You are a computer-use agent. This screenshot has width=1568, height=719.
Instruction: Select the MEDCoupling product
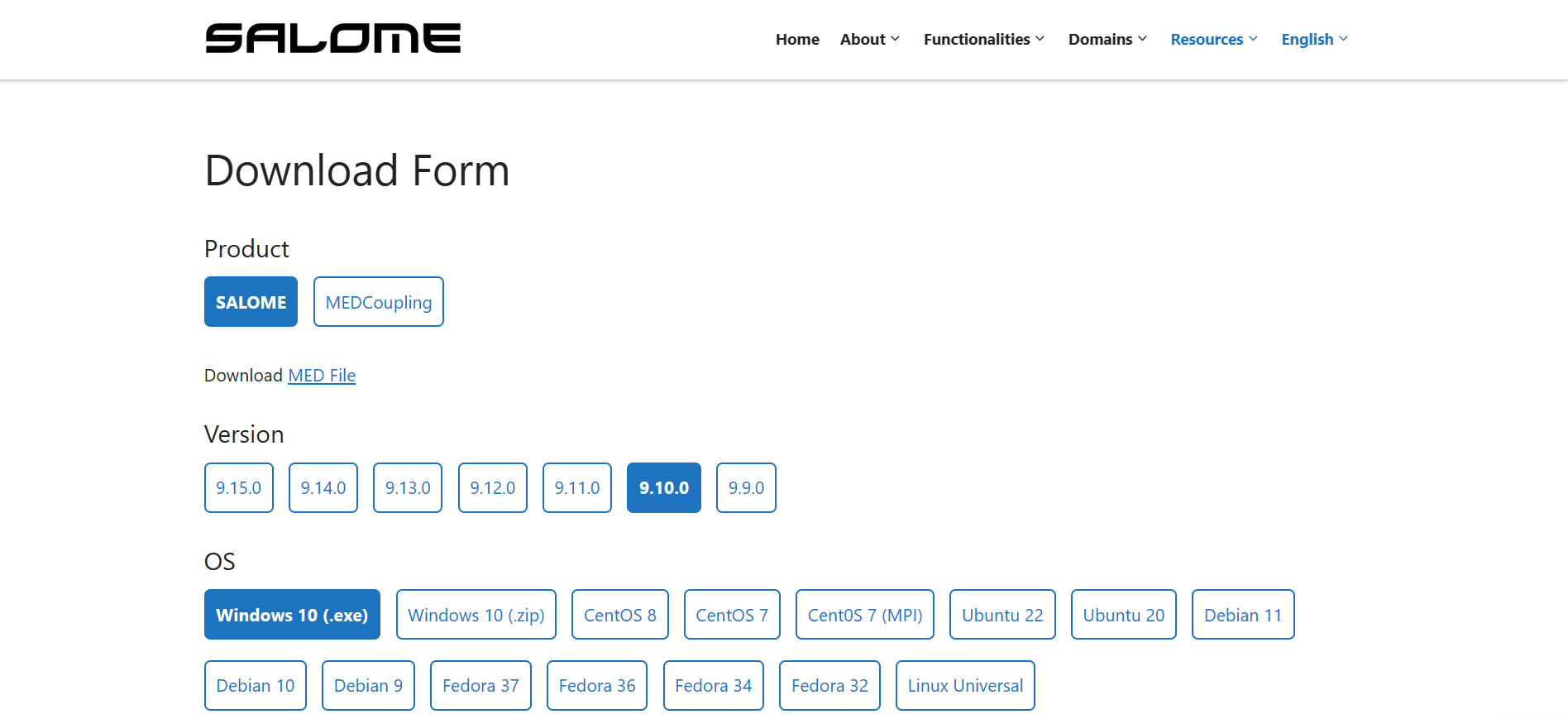click(379, 302)
